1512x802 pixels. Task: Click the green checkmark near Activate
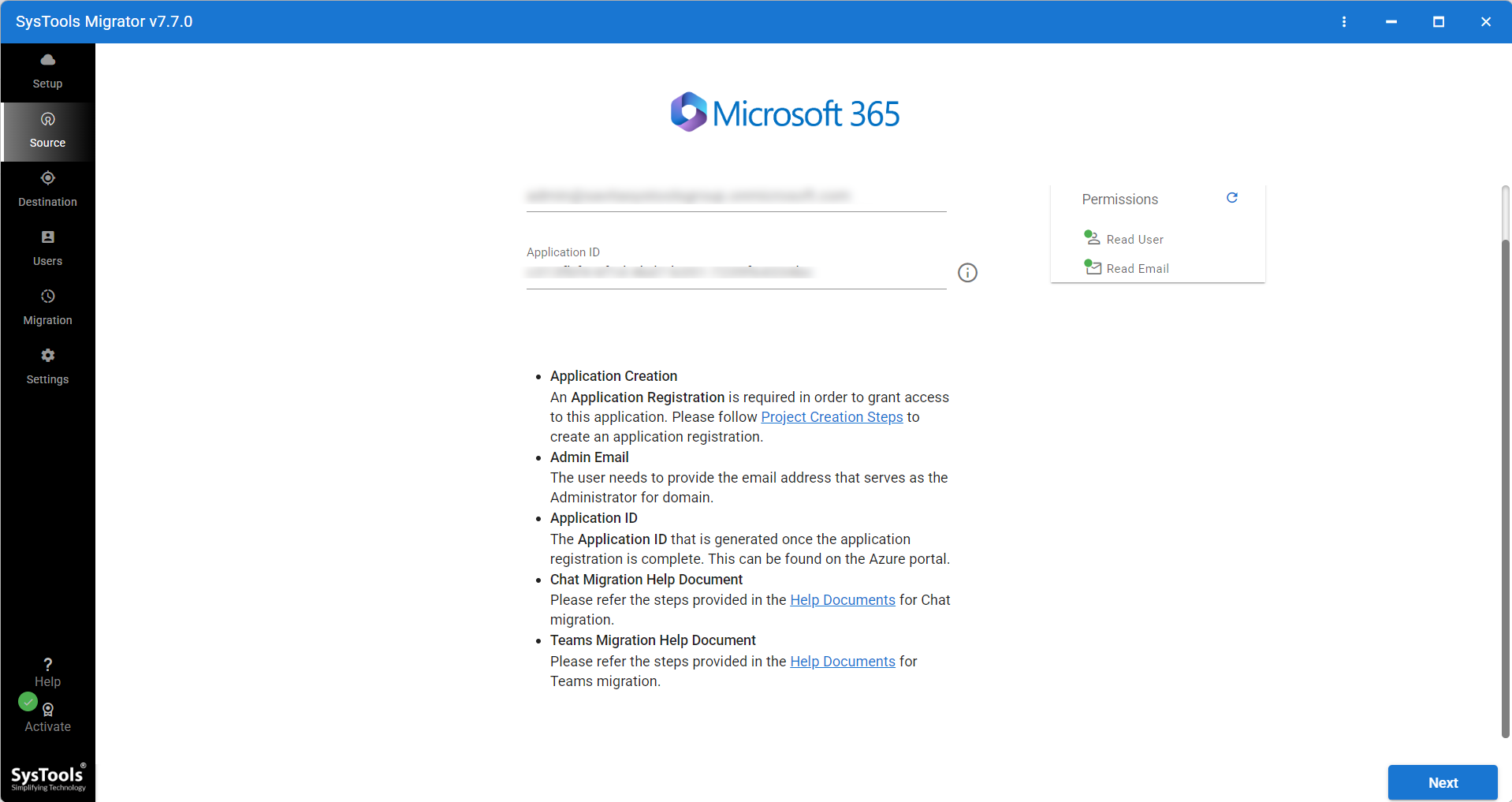(27, 701)
